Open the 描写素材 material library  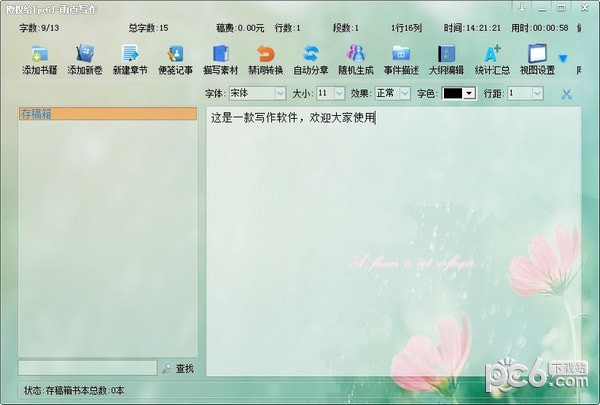tap(220, 60)
